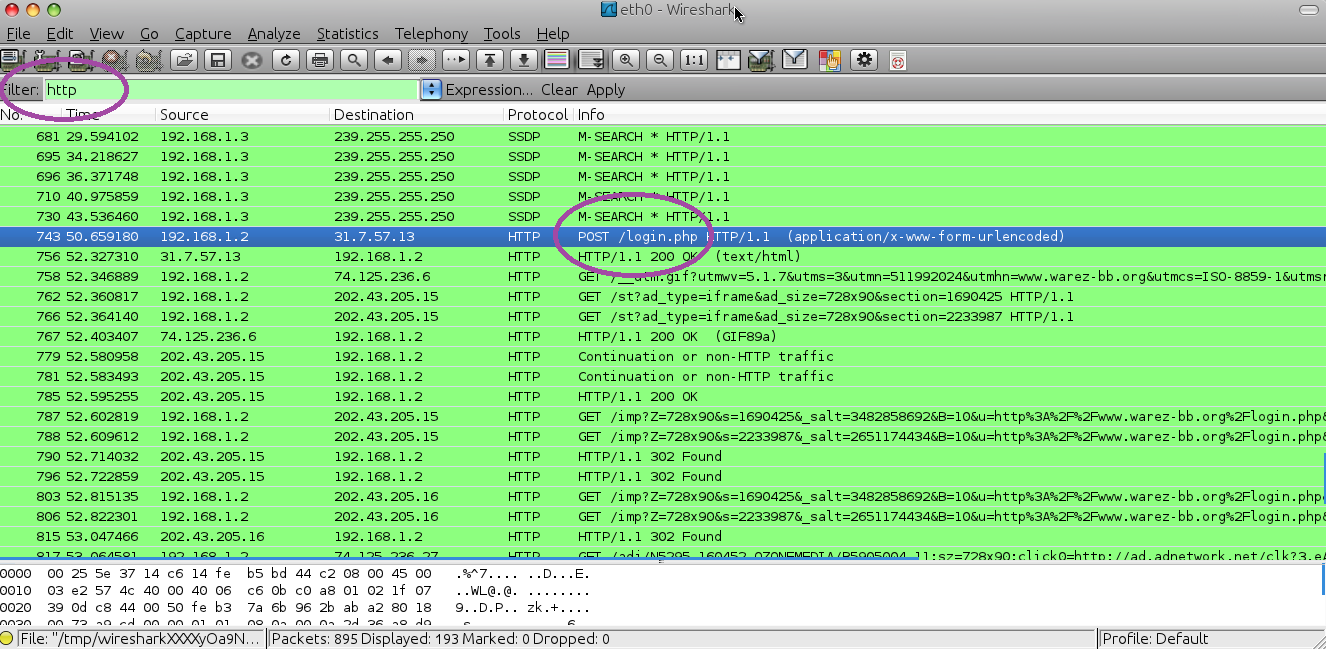Screen dimensions: 1326x649
Task: Save capture file floppy icon
Action: coord(218,60)
